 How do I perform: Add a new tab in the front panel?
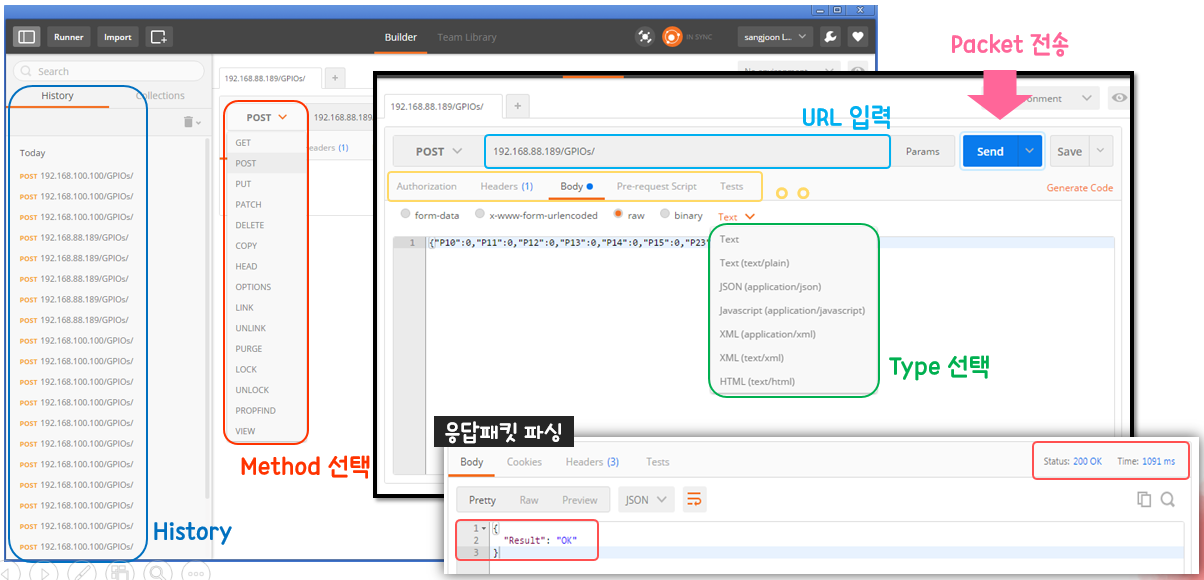click(517, 105)
